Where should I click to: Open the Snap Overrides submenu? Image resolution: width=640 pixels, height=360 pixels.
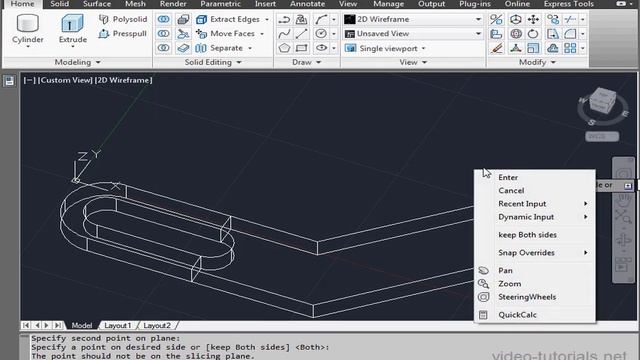pyautogui.click(x=535, y=253)
